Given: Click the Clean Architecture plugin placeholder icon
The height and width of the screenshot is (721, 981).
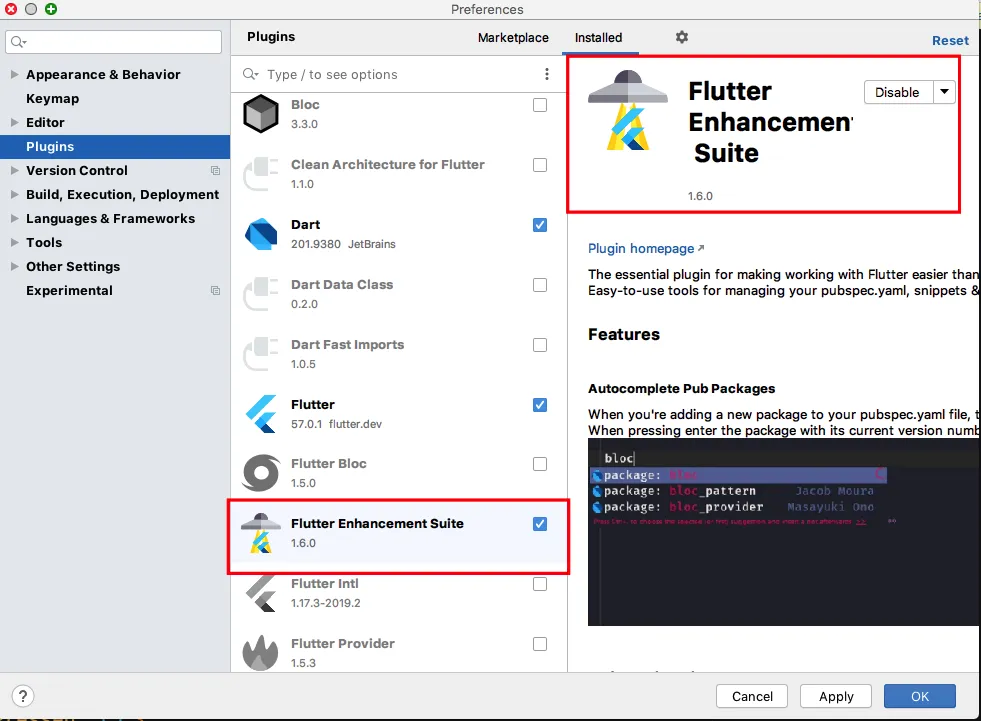Looking at the screenshot, I should (261, 173).
